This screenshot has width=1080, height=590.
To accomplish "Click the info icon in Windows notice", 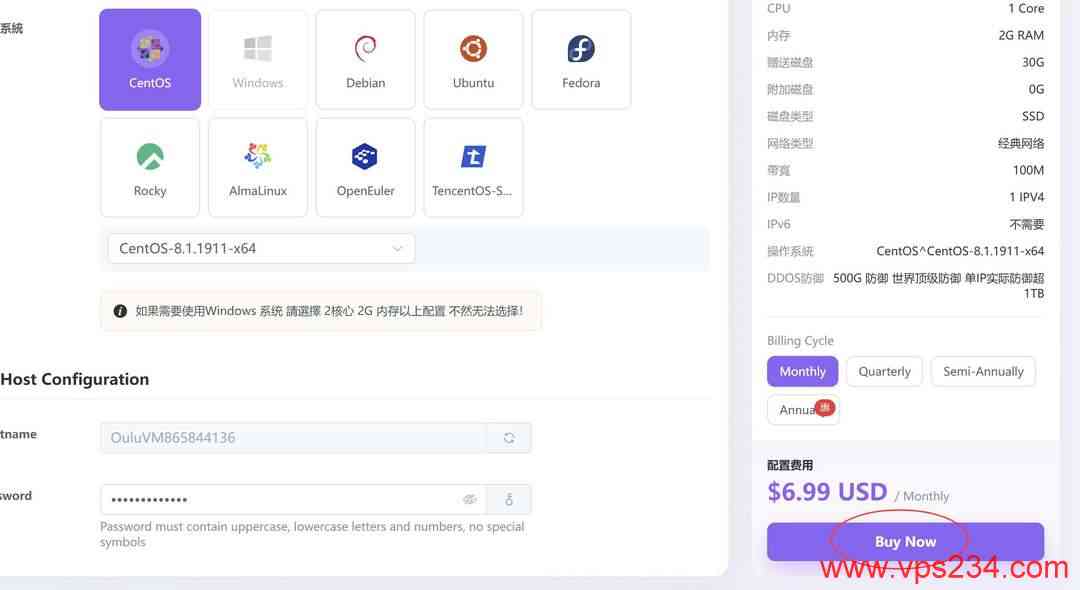I will (x=120, y=311).
